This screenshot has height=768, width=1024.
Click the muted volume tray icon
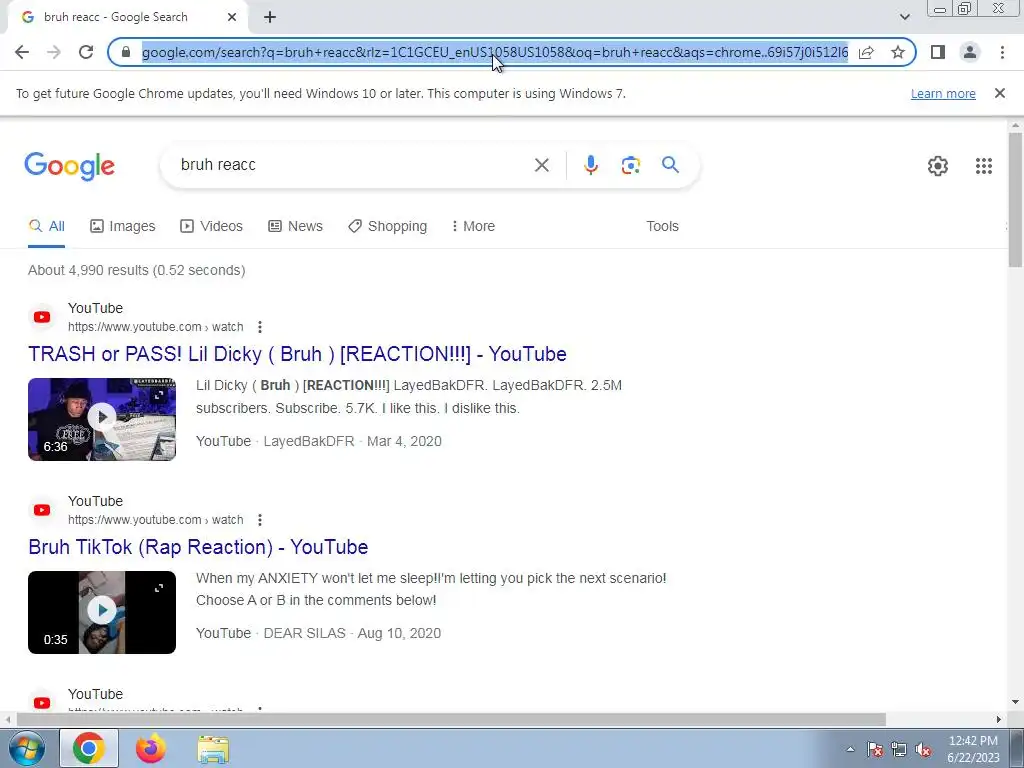pos(923,750)
